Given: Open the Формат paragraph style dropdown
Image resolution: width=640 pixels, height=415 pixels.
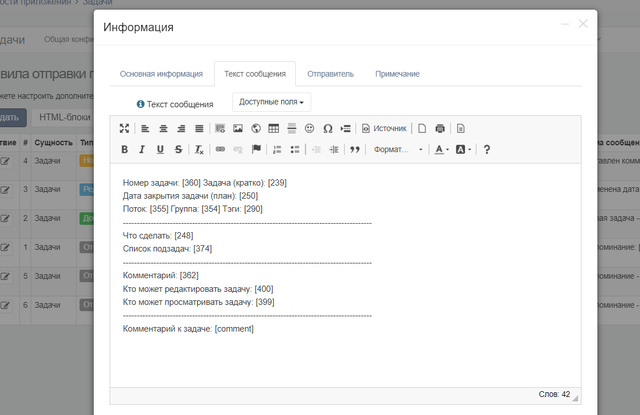Looking at the screenshot, I should (398, 149).
